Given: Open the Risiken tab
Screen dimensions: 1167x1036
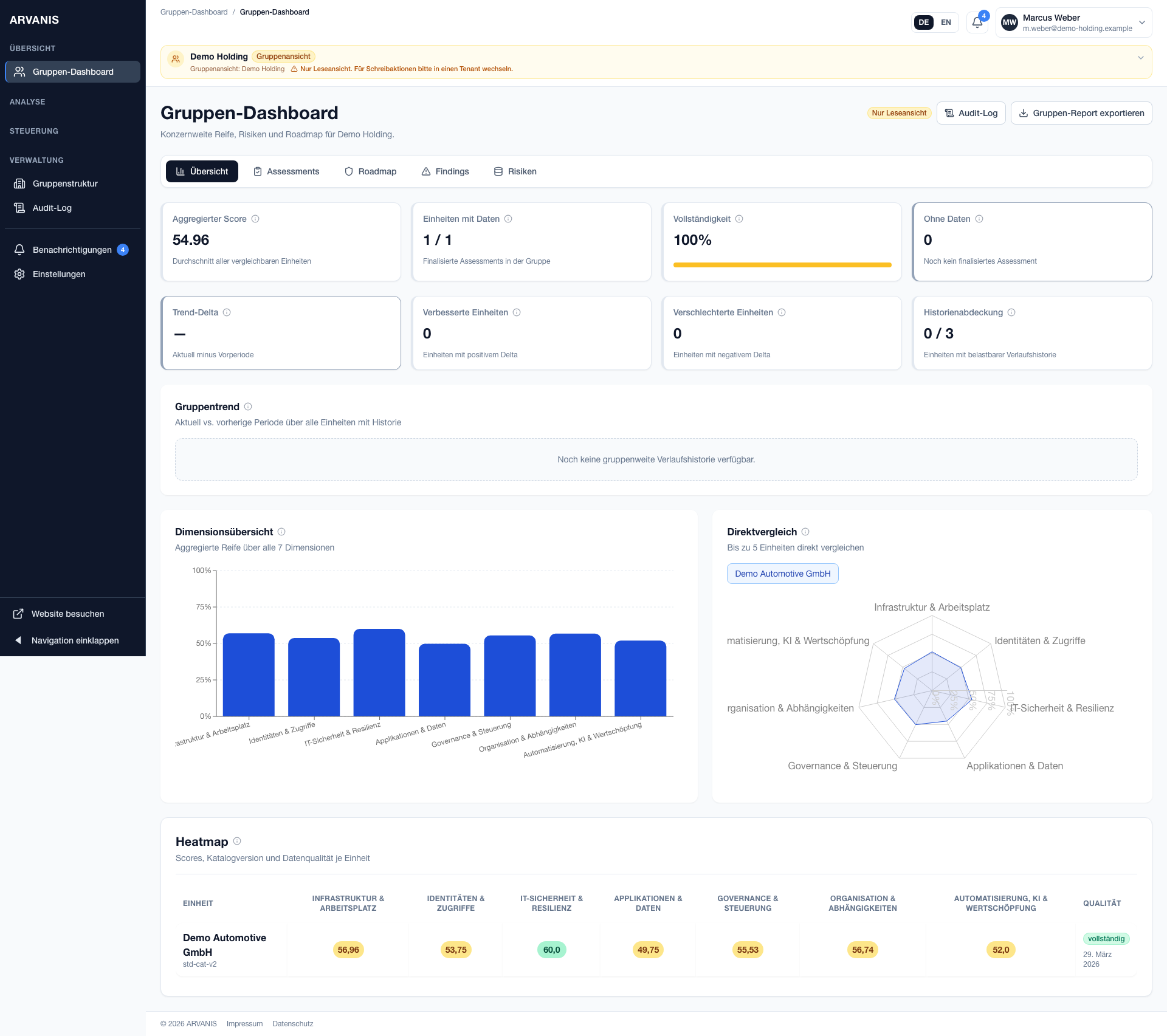Looking at the screenshot, I should [515, 171].
